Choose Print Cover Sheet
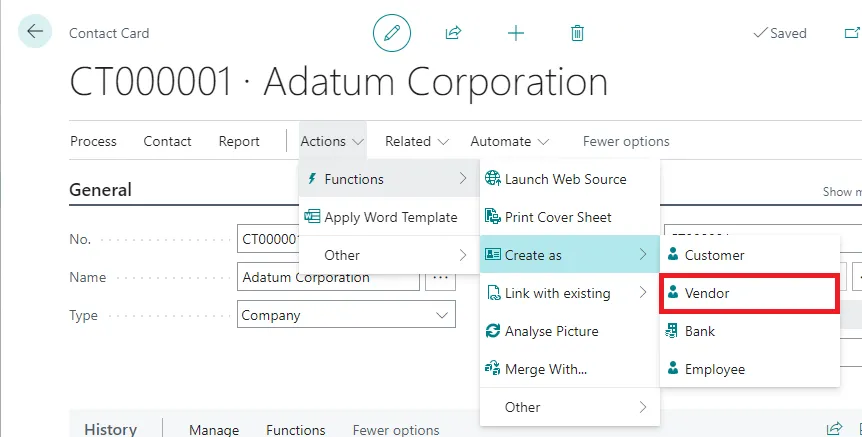Screen dimensions: 862x437 [x=570, y=217]
